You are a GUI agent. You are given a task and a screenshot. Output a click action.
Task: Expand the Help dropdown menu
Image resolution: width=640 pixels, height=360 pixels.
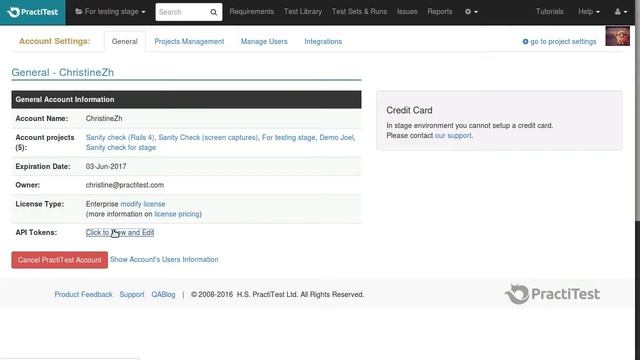click(x=589, y=12)
